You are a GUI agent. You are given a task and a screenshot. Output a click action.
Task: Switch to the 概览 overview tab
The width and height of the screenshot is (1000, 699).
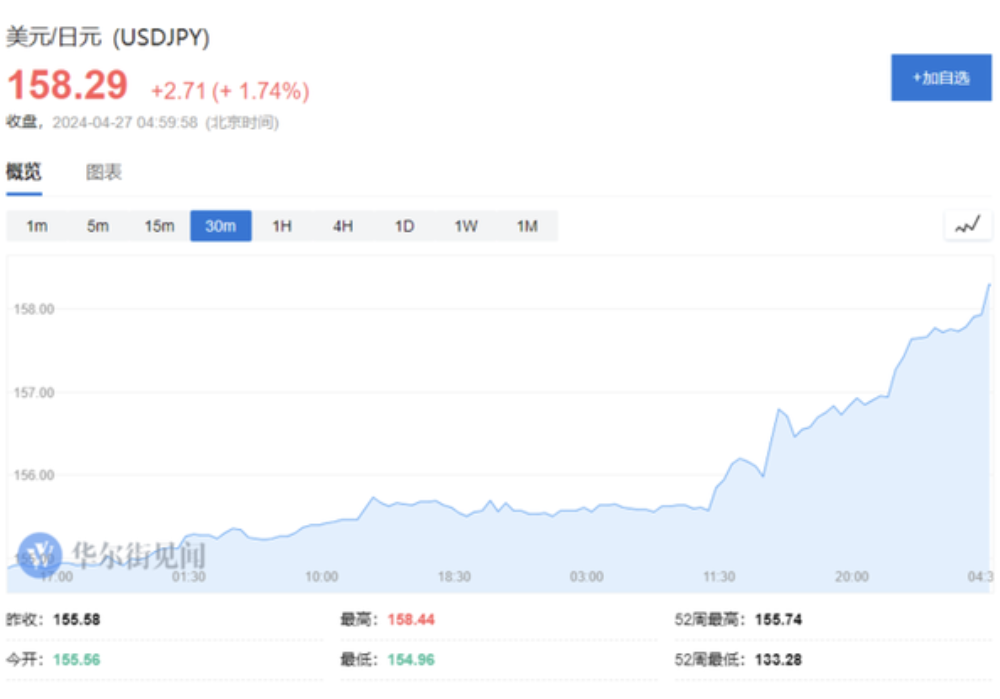pos(24,172)
